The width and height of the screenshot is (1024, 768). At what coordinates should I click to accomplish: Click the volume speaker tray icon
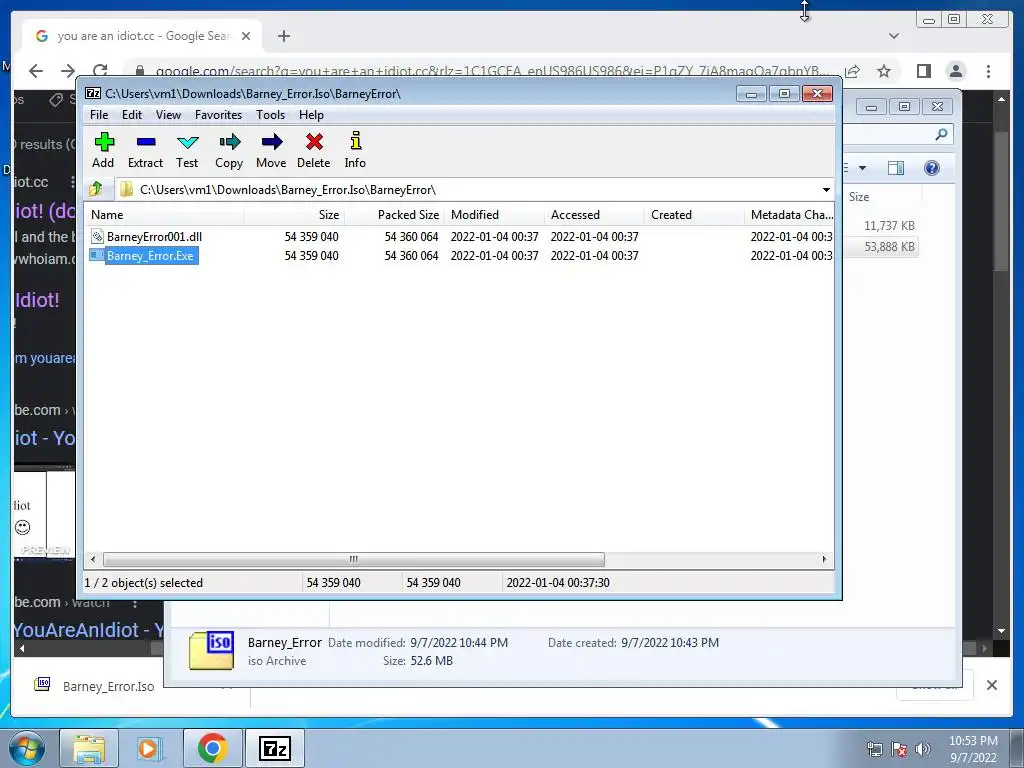click(923, 749)
